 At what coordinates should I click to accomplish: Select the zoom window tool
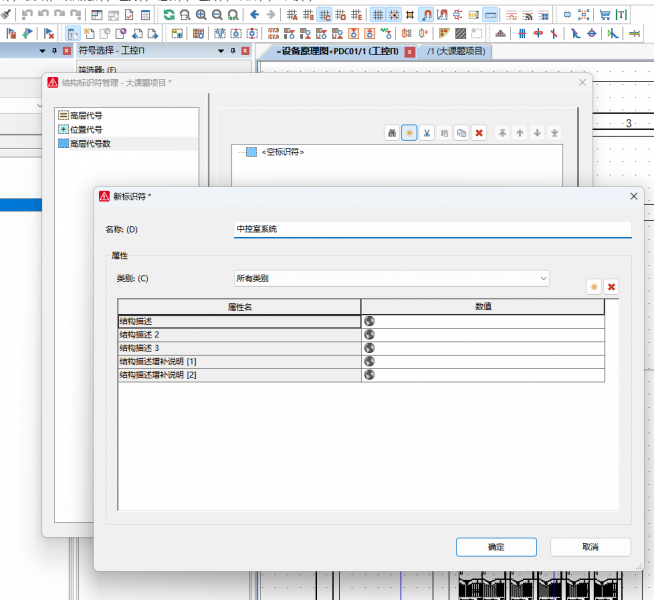pos(185,15)
